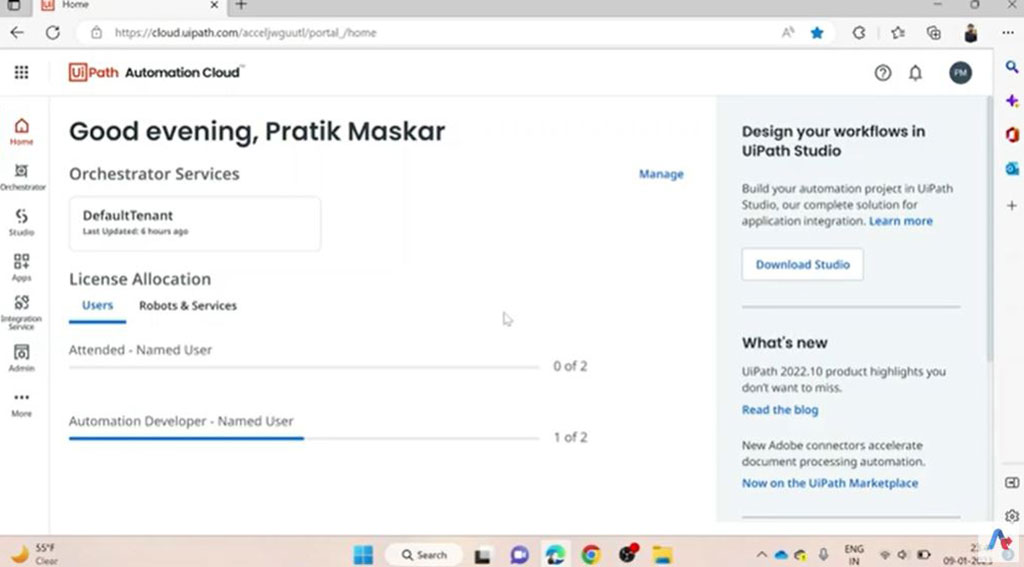Open the browser profile picture
This screenshot has width=1024, height=567.
(x=970, y=33)
